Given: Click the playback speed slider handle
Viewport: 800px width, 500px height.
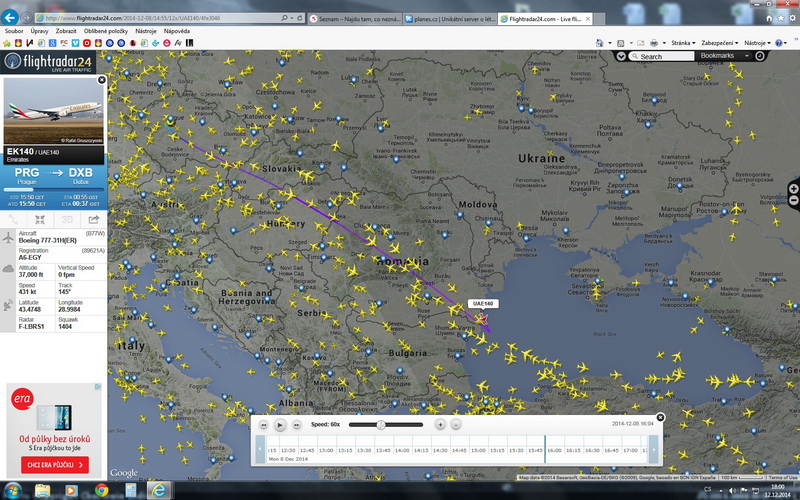Looking at the screenshot, I should (x=381, y=424).
